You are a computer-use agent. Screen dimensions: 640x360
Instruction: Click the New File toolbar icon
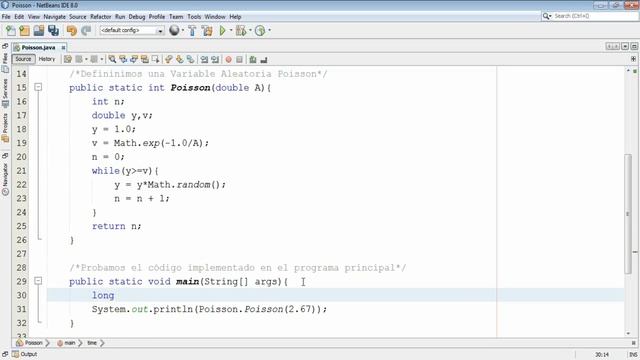pyautogui.click(x=11, y=31)
